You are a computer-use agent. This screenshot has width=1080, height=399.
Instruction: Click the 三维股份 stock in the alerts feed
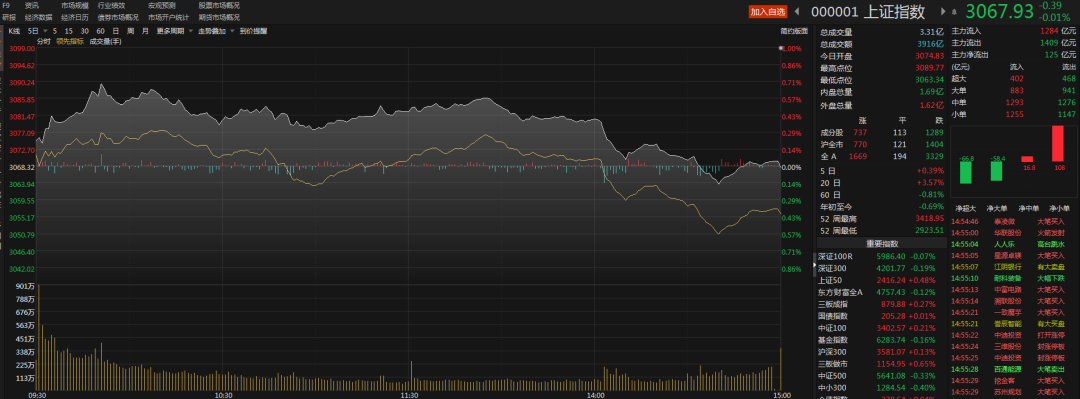(x=1008, y=346)
